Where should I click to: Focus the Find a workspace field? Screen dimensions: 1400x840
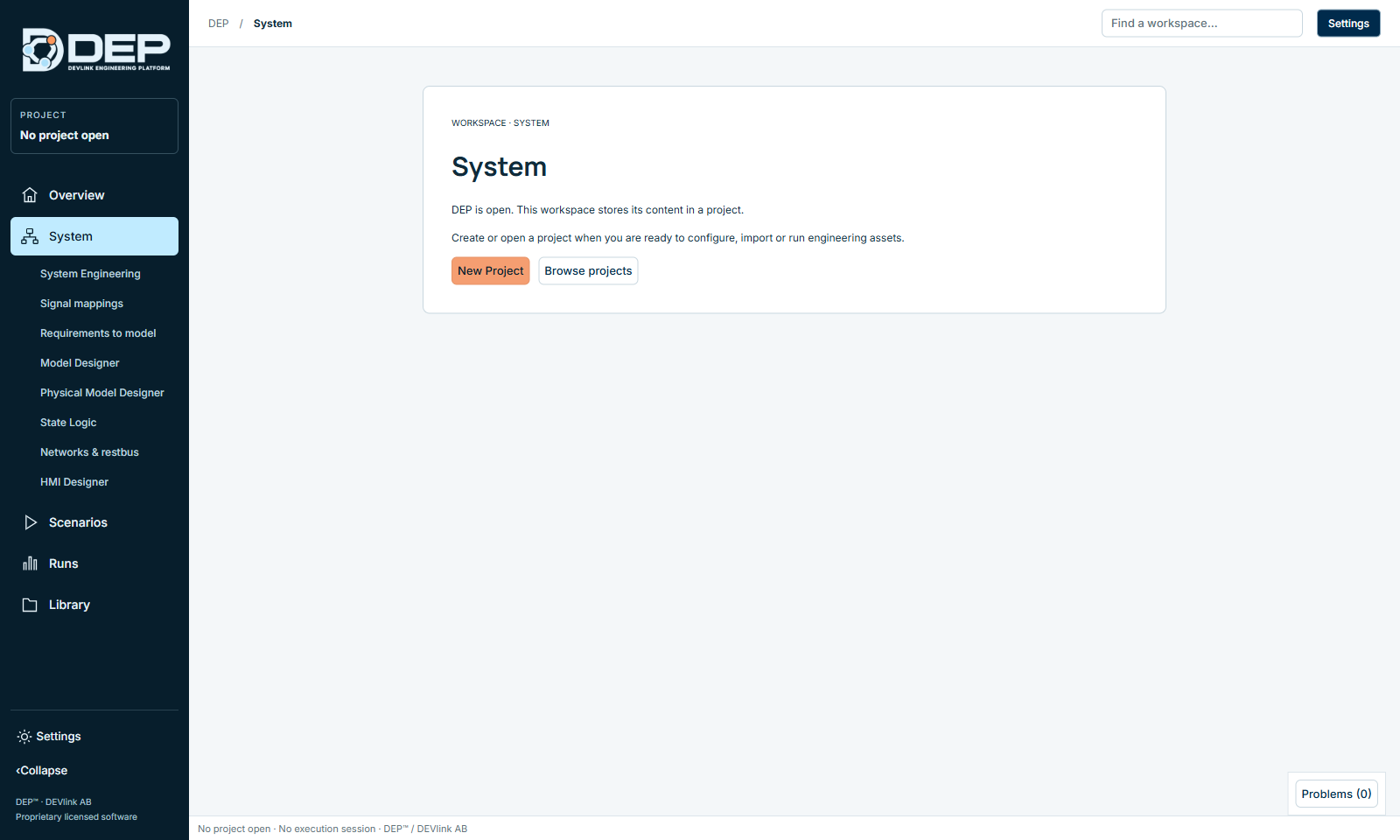[x=1202, y=24]
